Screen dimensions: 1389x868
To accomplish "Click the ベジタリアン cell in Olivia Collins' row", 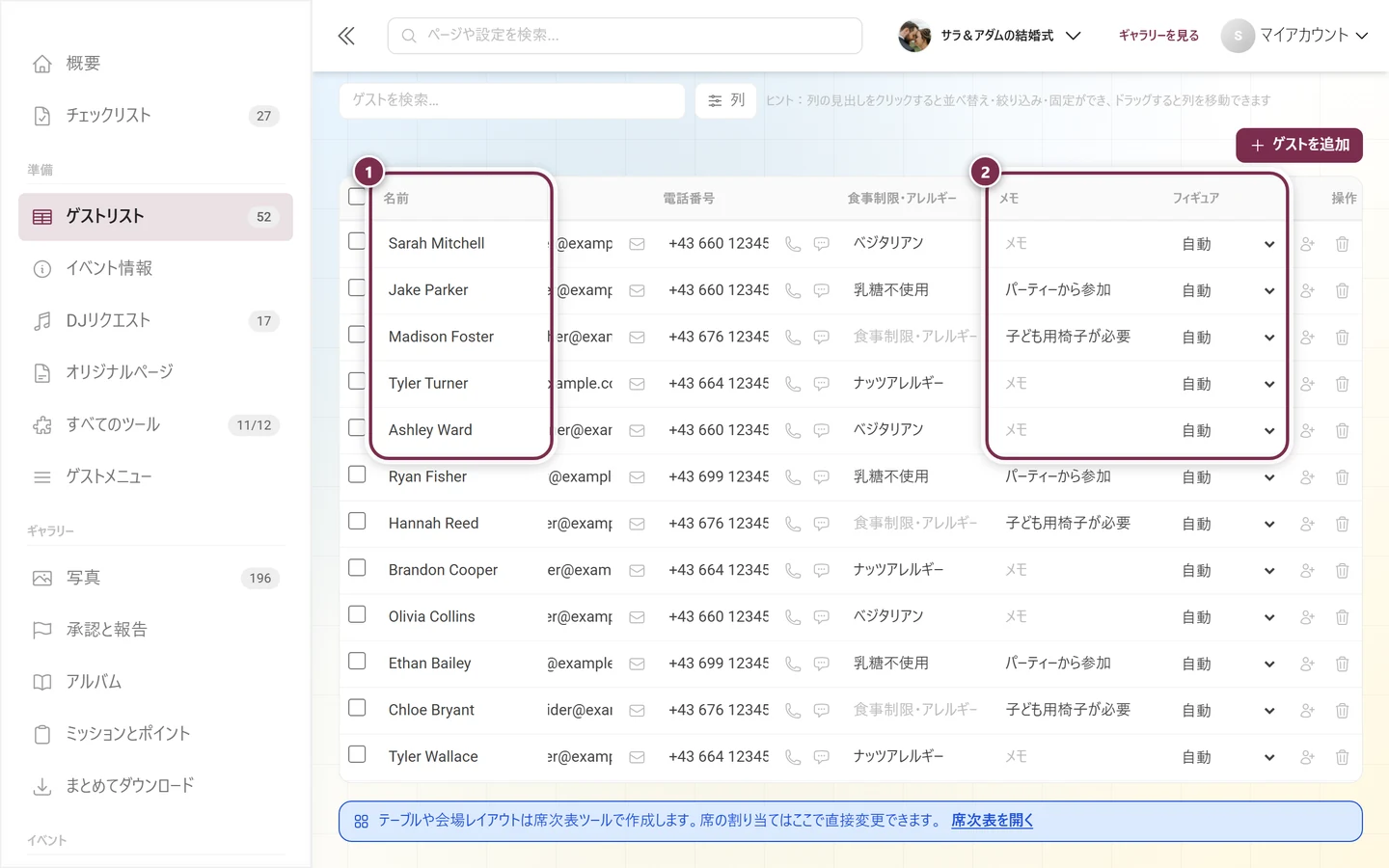I will [888, 616].
